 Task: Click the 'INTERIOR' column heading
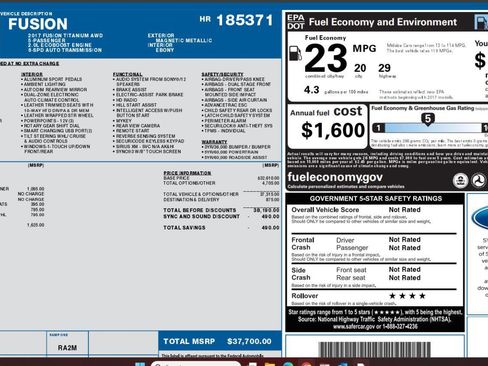click(32, 74)
